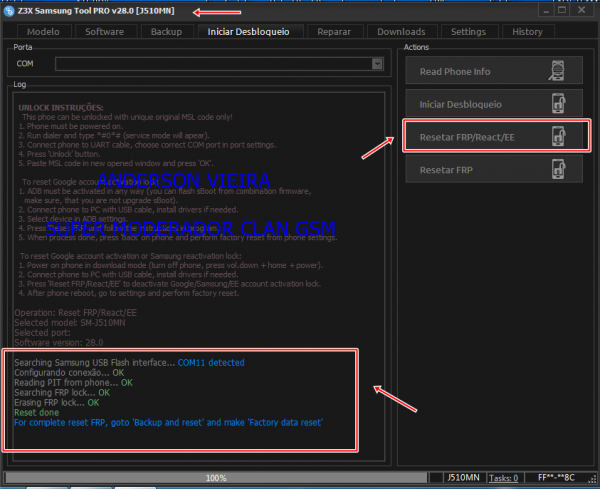Open the Tasks: 0 link in status bar

pos(504,478)
